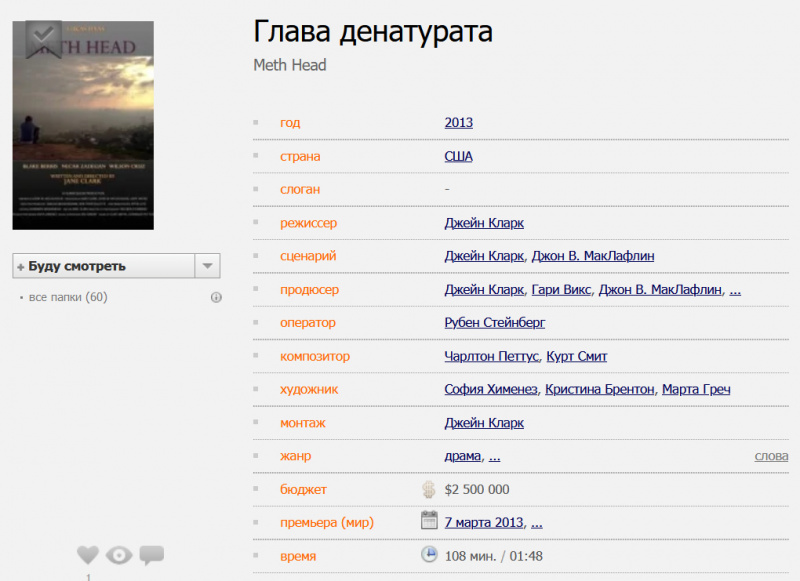Image resolution: width=800 pixels, height=581 pixels.
Task: Open все папки (60) folder list
Action: pyautogui.click(x=68, y=297)
